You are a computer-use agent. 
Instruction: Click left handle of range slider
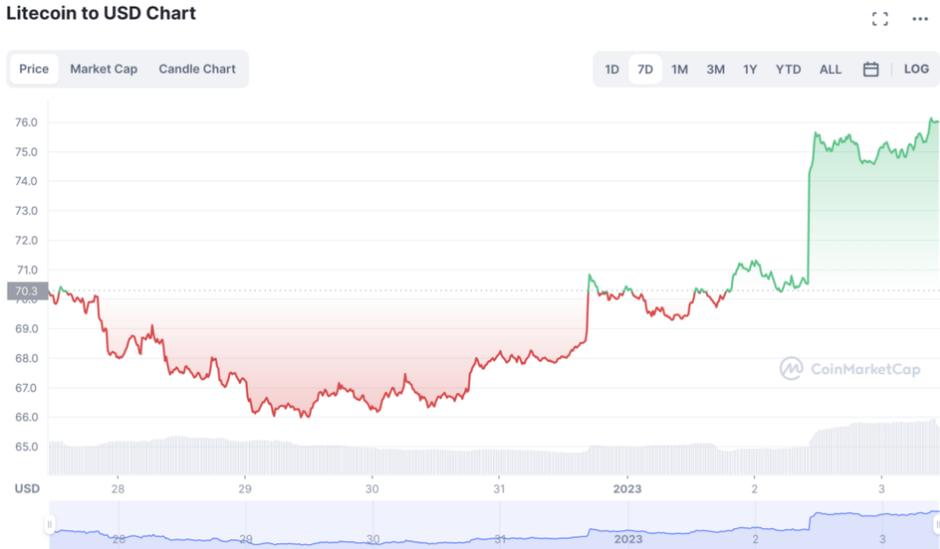(x=48, y=526)
